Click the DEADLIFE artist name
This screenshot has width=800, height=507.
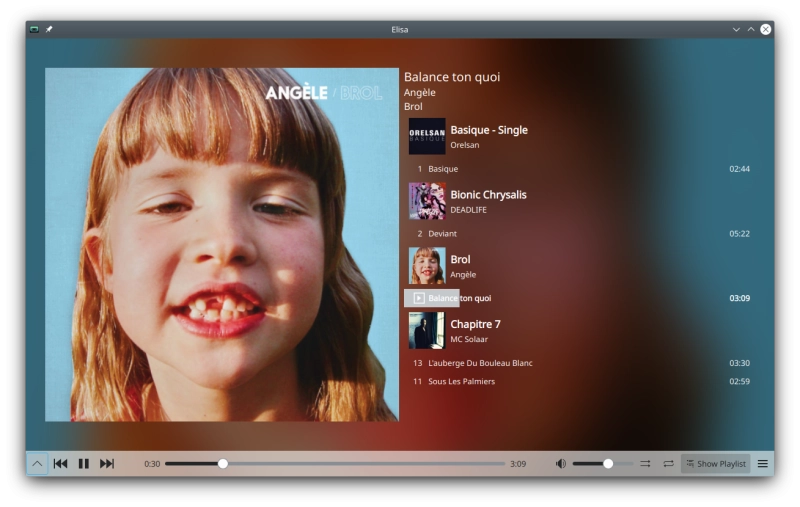pos(468,210)
